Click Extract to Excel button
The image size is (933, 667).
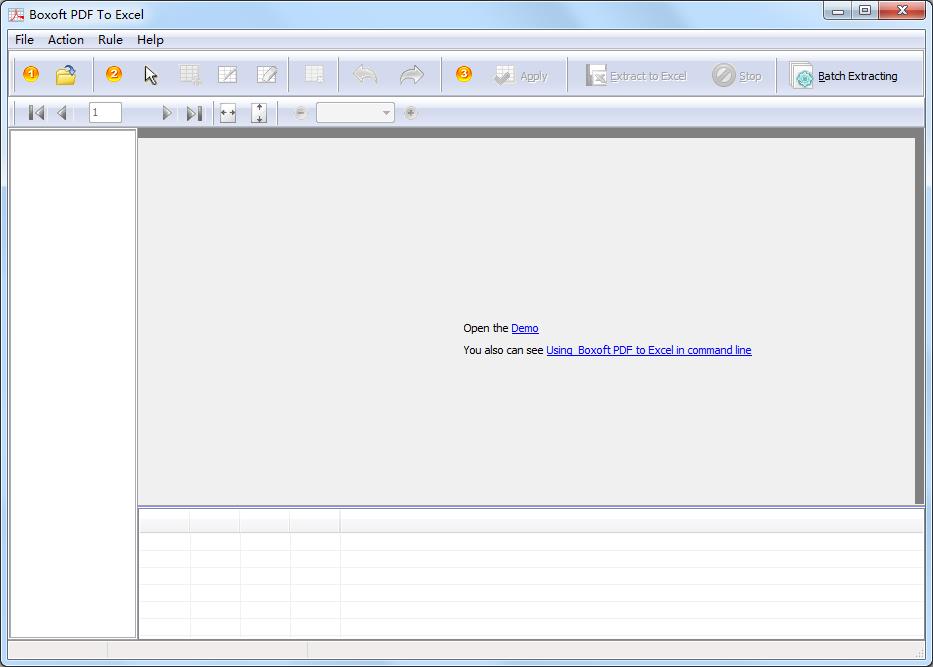[x=635, y=76]
